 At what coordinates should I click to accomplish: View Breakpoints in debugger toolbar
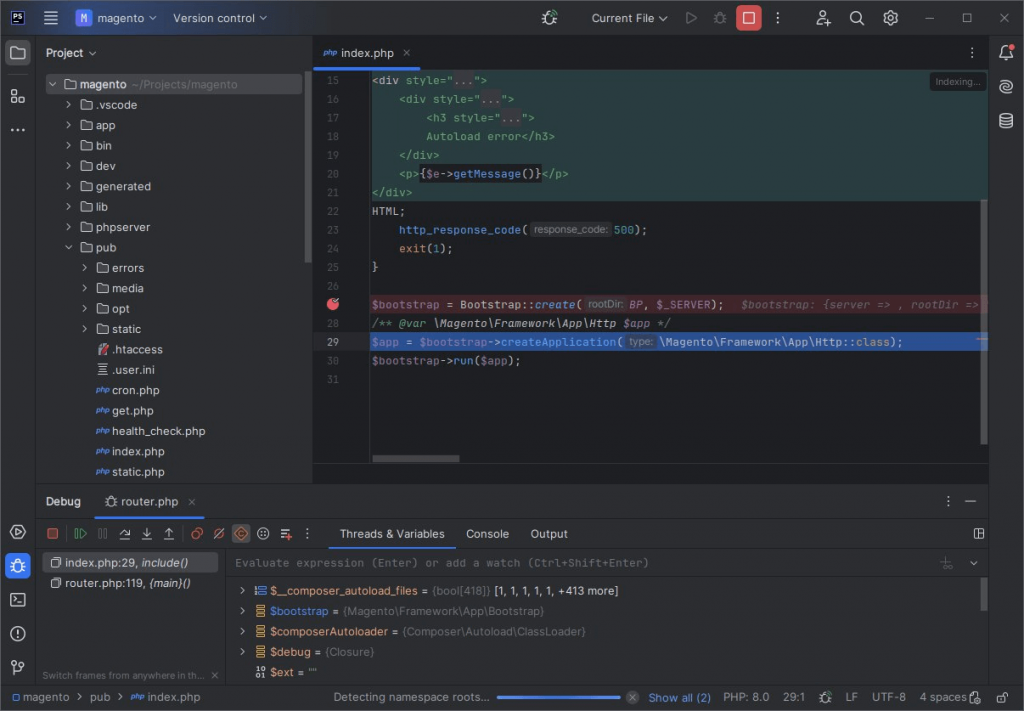click(x=197, y=533)
